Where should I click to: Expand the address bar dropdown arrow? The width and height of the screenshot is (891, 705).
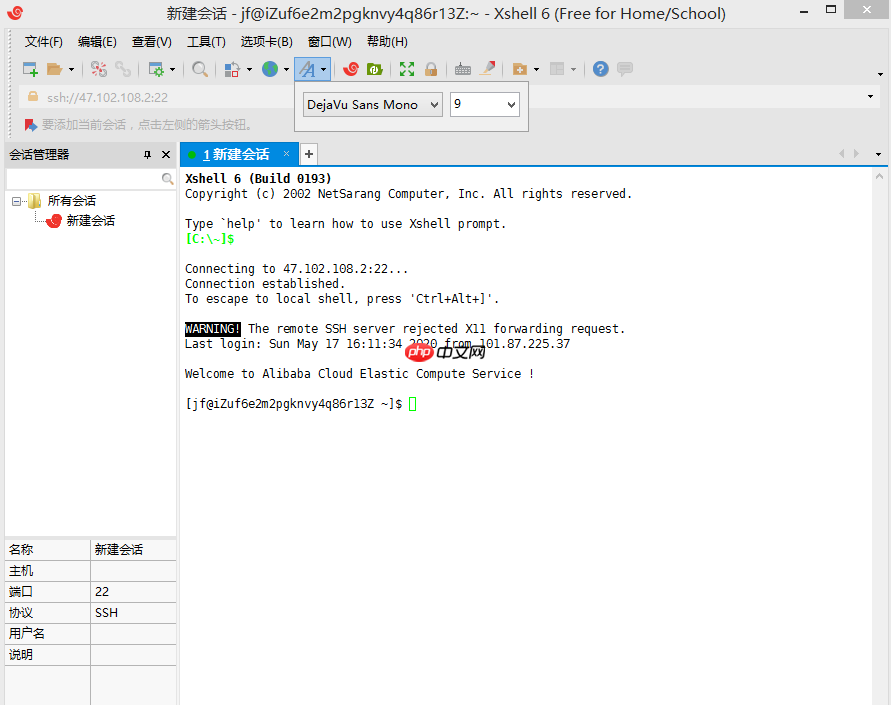tap(870, 97)
